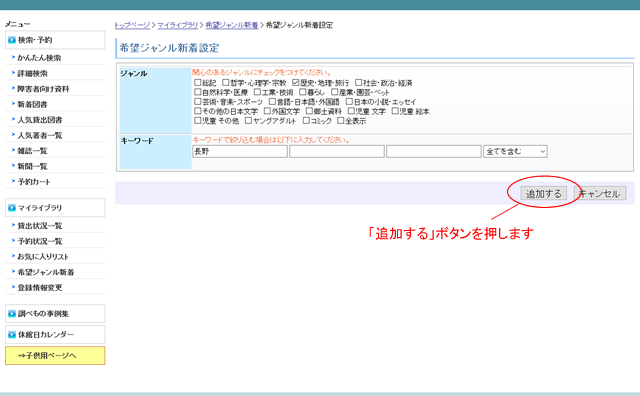Check the その他の日本文学 checkbox
This screenshot has height=396, width=640.
(x=198, y=111)
